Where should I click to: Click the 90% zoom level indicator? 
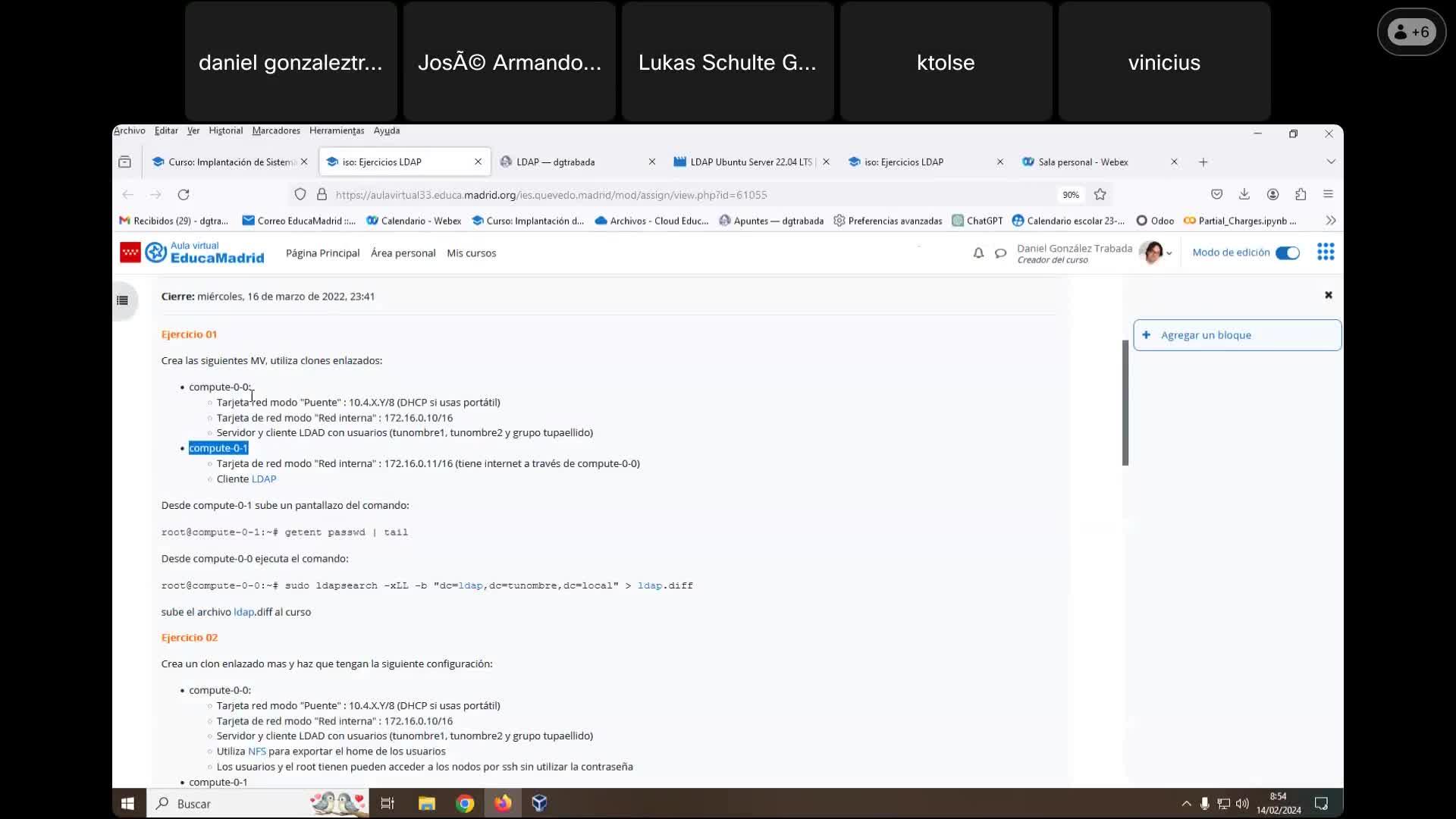(x=1070, y=195)
